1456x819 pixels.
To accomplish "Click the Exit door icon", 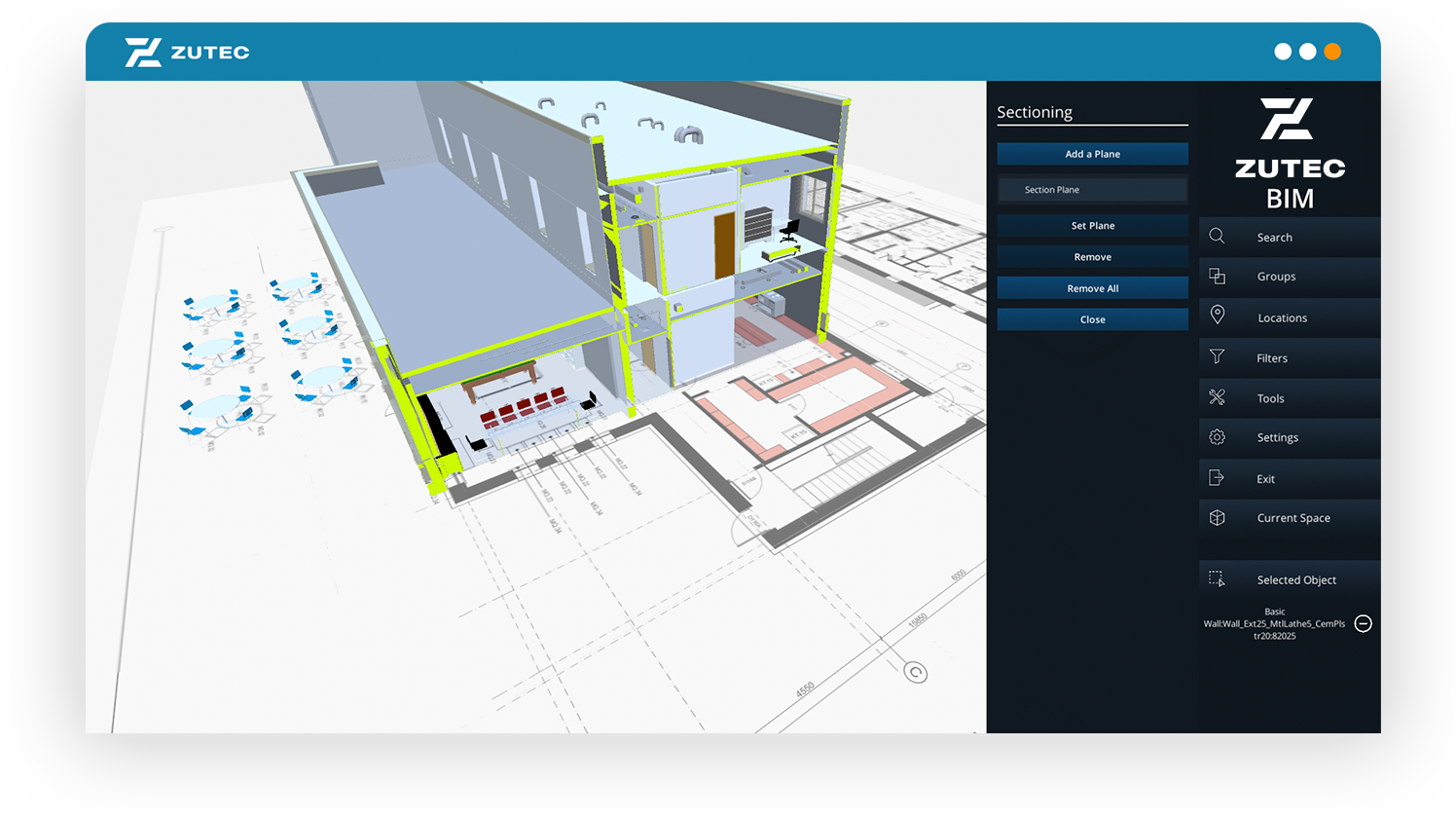I will tap(1217, 477).
